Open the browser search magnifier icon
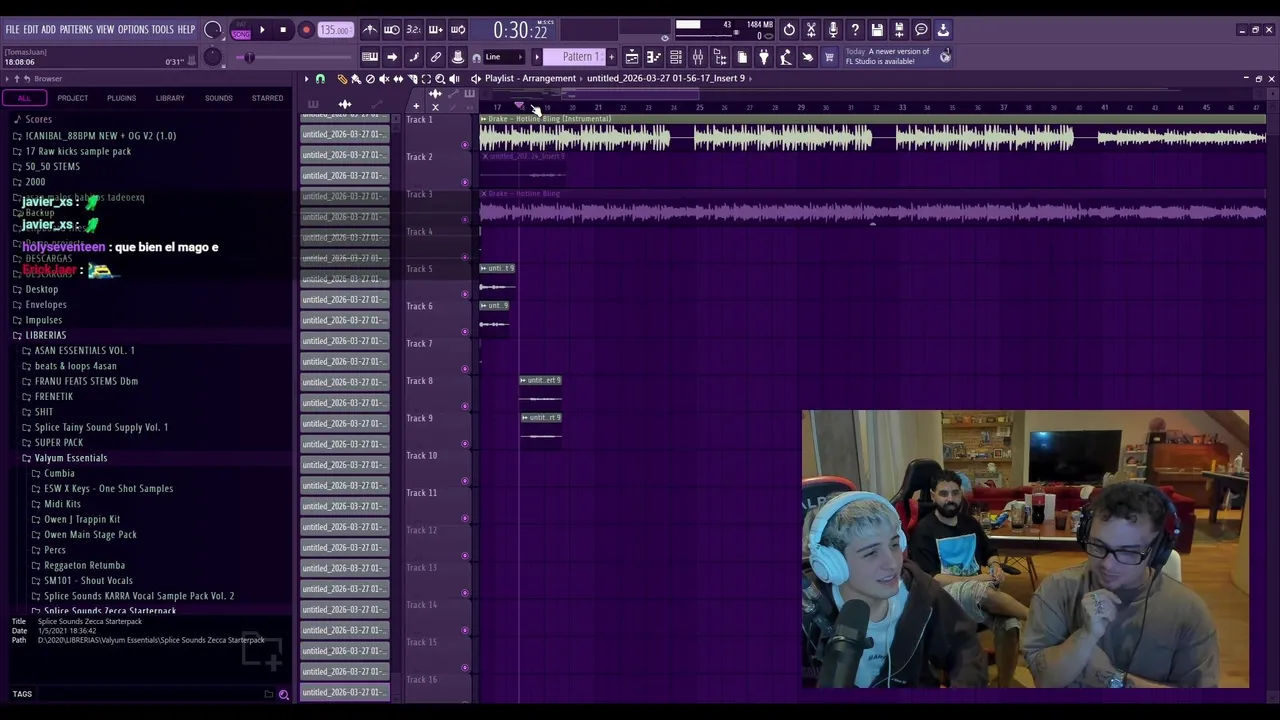The width and height of the screenshot is (1280, 720). coord(284,694)
